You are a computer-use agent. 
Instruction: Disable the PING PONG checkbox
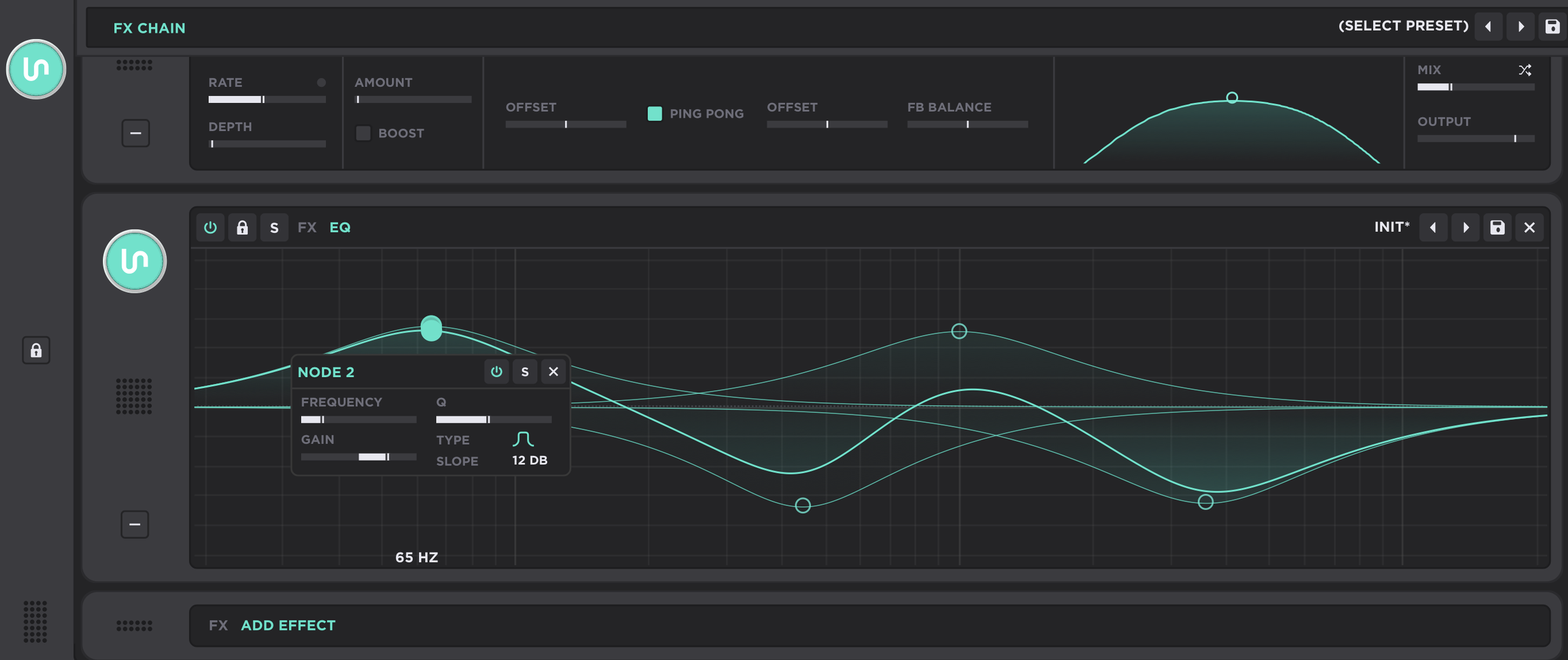(x=655, y=114)
